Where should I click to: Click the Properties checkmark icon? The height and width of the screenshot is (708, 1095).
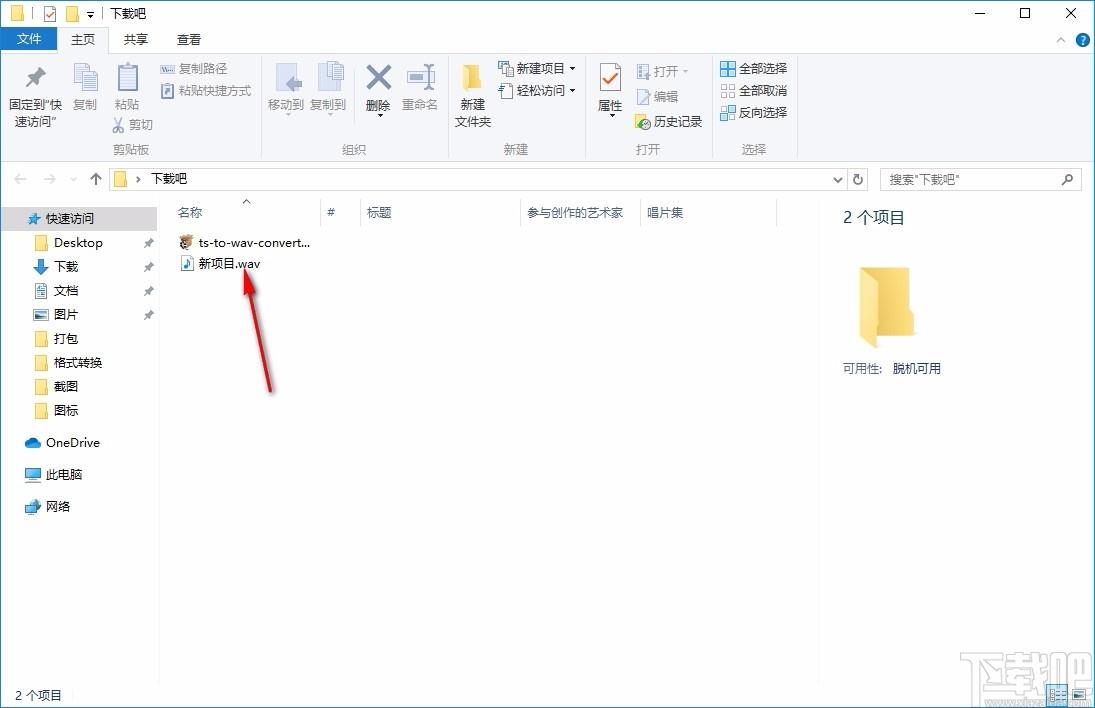coord(610,78)
